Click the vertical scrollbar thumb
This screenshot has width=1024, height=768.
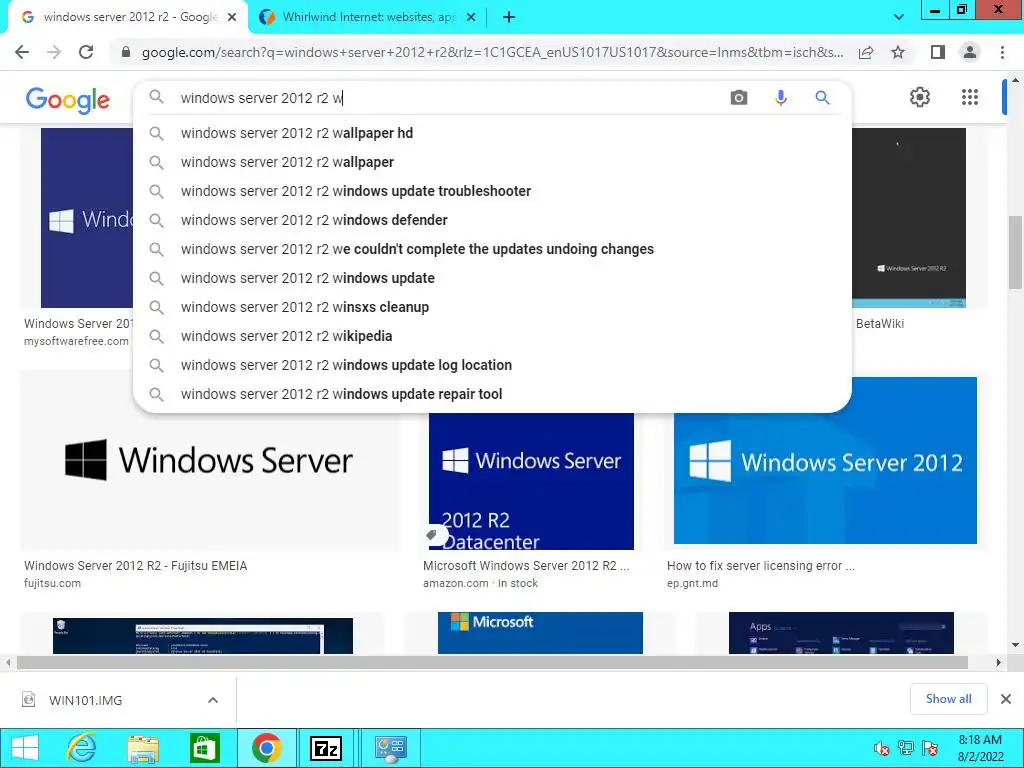(x=1015, y=252)
